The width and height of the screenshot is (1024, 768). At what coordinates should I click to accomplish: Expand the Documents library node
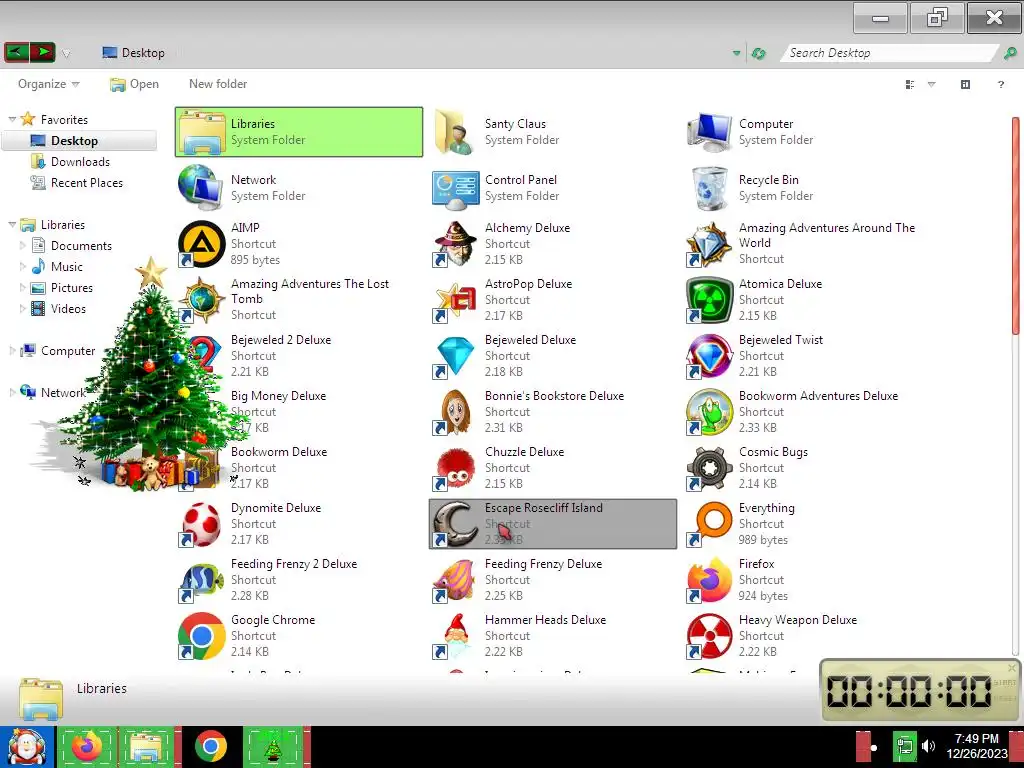pos(23,246)
